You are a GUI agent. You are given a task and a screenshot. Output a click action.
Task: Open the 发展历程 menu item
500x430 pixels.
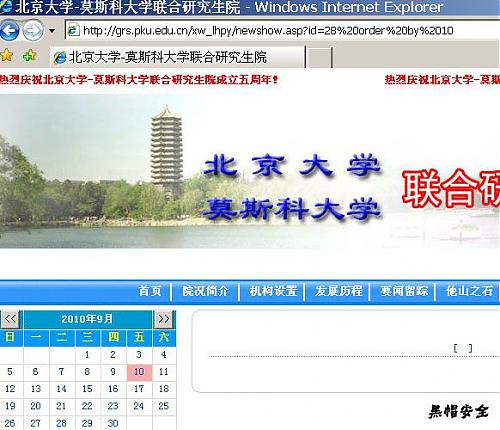pos(338,291)
